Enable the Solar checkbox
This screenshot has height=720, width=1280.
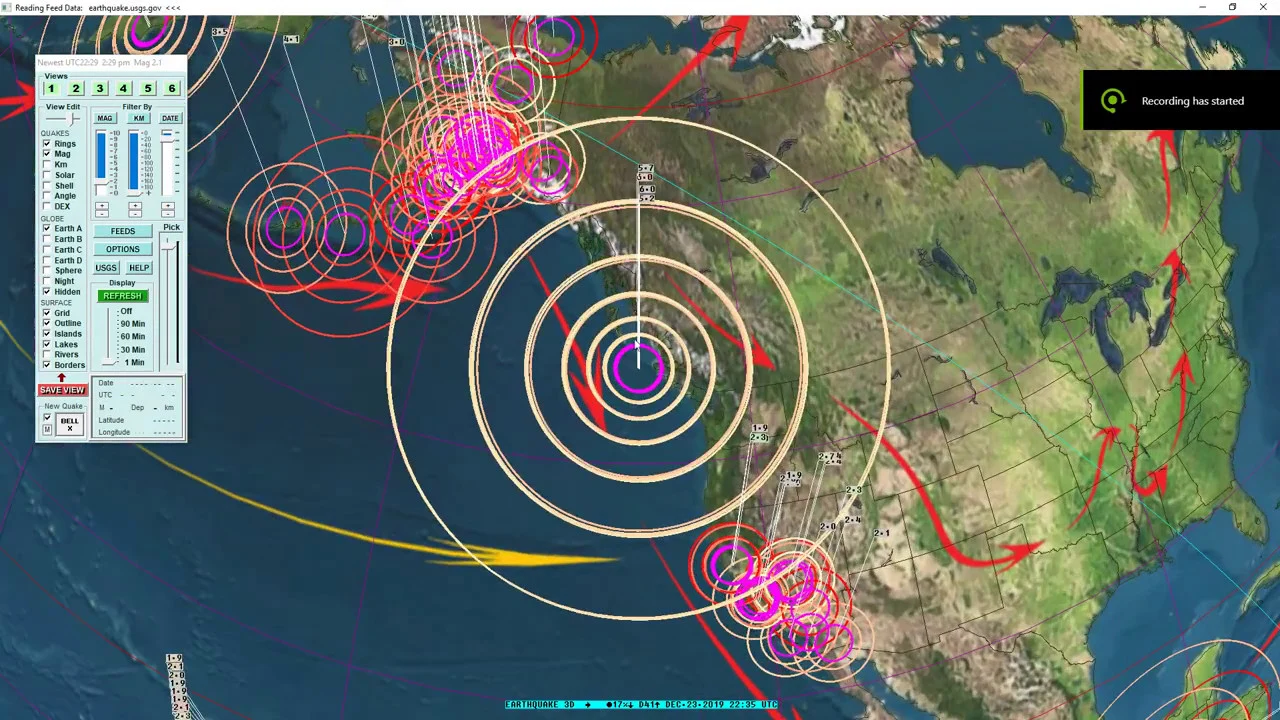(x=46, y=175)
